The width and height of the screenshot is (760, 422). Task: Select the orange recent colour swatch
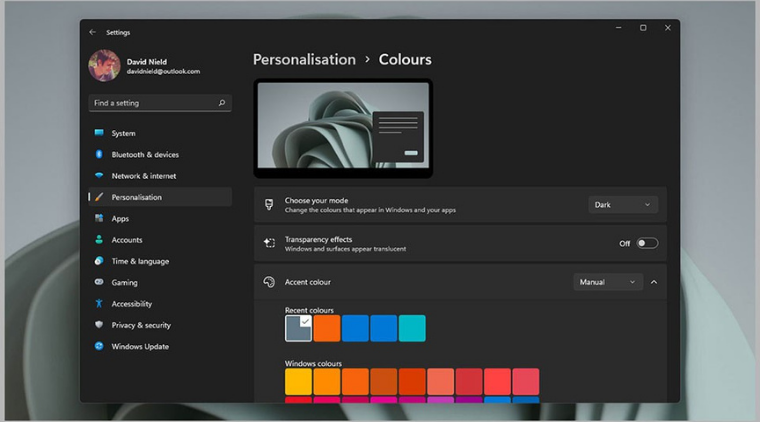(x=327, y=328)
